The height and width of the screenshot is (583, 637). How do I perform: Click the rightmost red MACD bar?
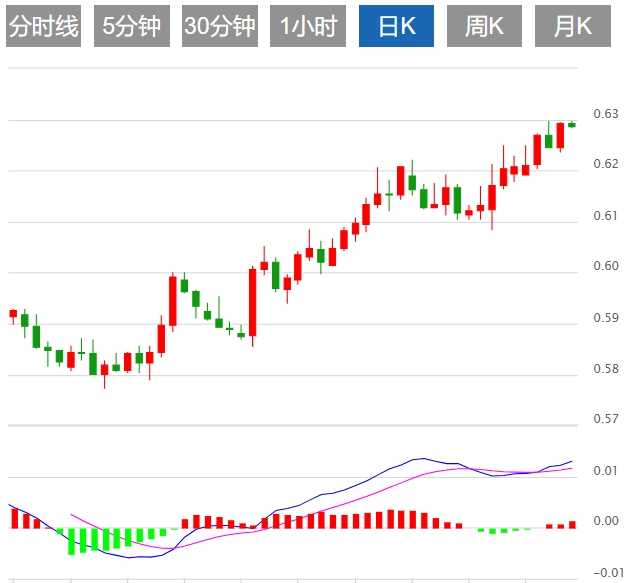point(572,524)
